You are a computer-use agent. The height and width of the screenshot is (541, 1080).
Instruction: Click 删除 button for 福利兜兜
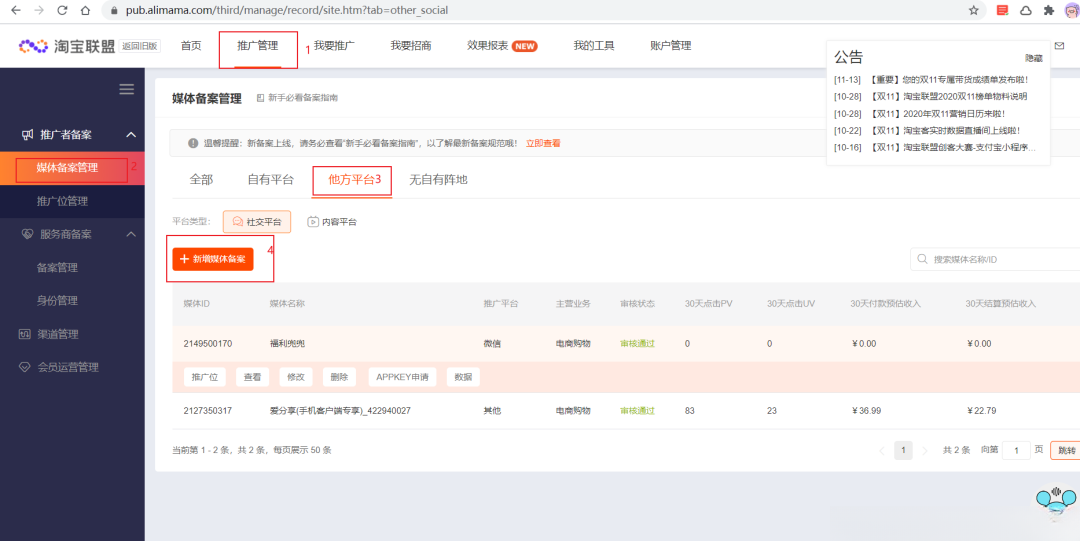(x=339, y=377)
